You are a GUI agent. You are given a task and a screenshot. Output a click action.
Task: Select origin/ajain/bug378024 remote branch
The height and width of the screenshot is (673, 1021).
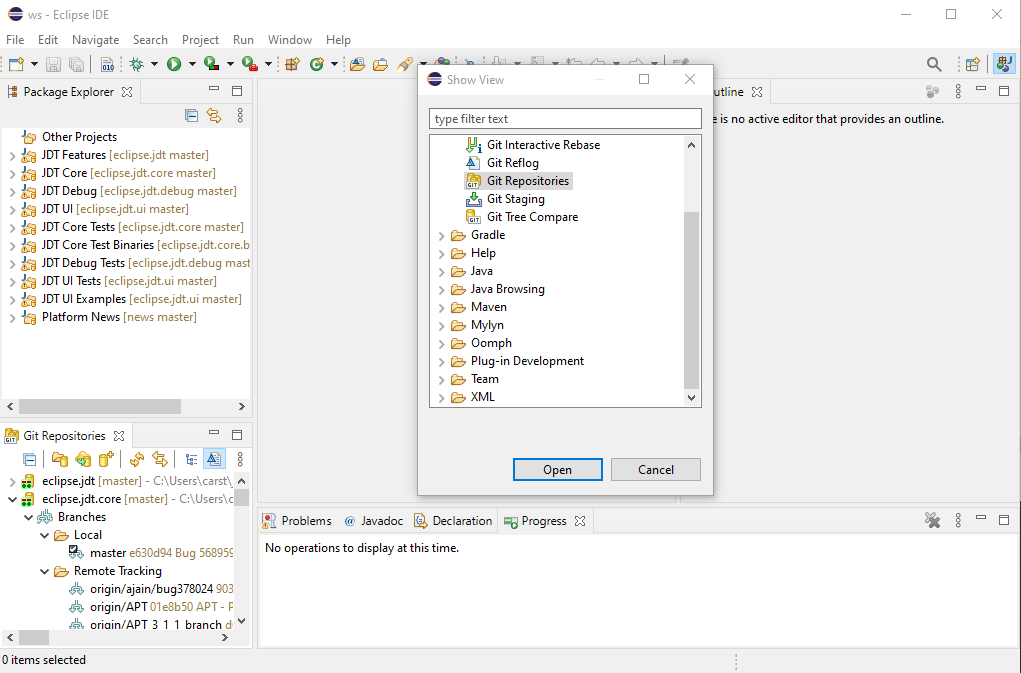point(150,589)
